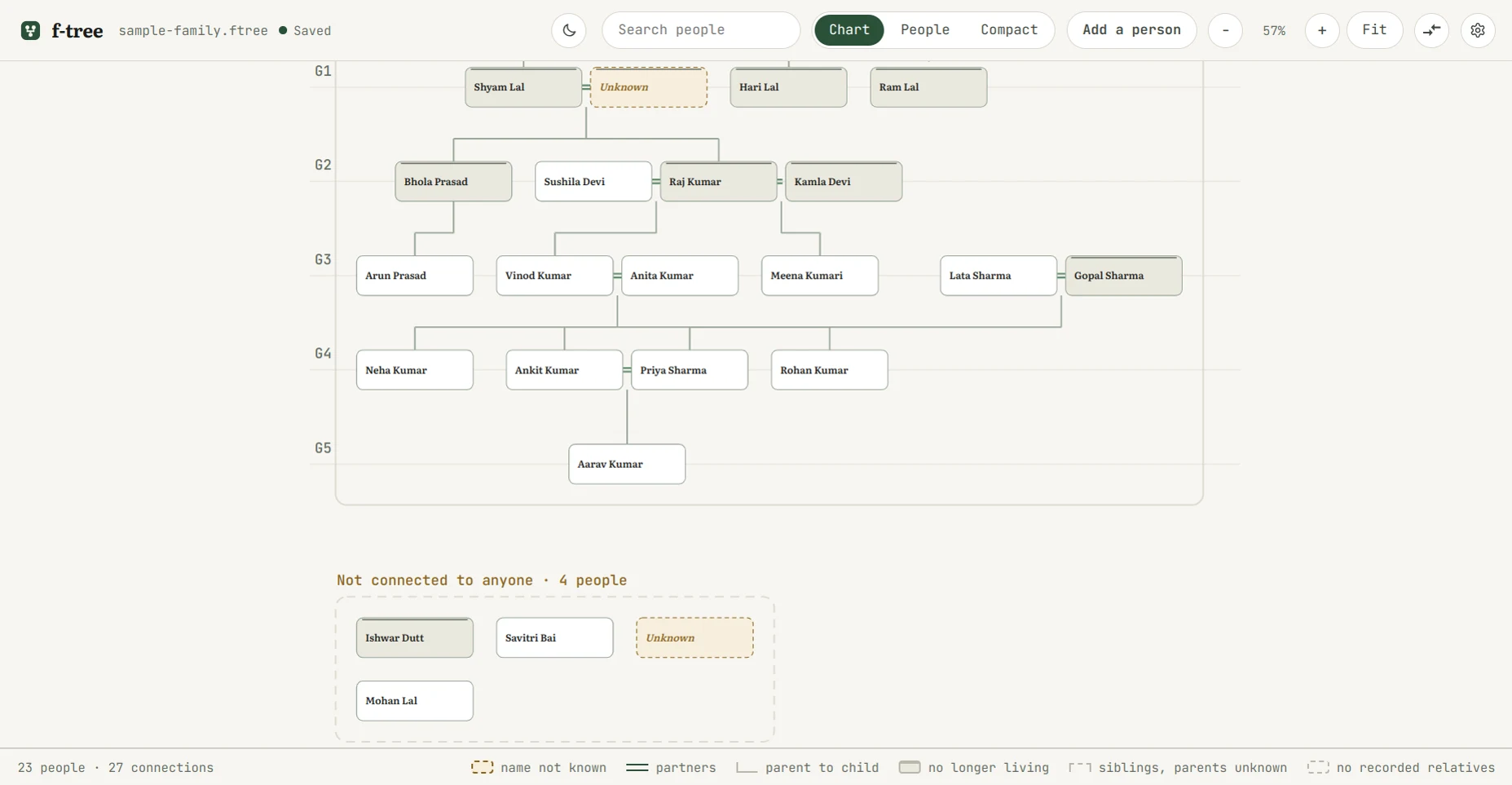Select the Priya Sharma card
1512x785 pixels.
coord(690,370)
